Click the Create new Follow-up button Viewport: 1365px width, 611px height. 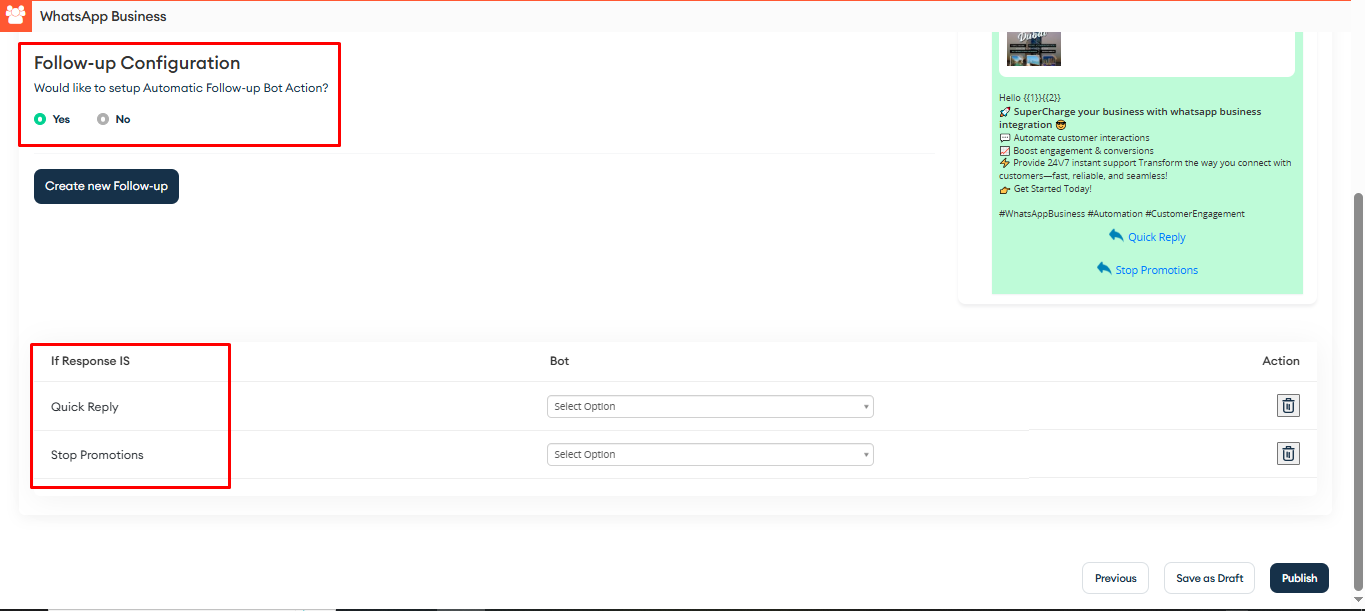pos(106,187)
